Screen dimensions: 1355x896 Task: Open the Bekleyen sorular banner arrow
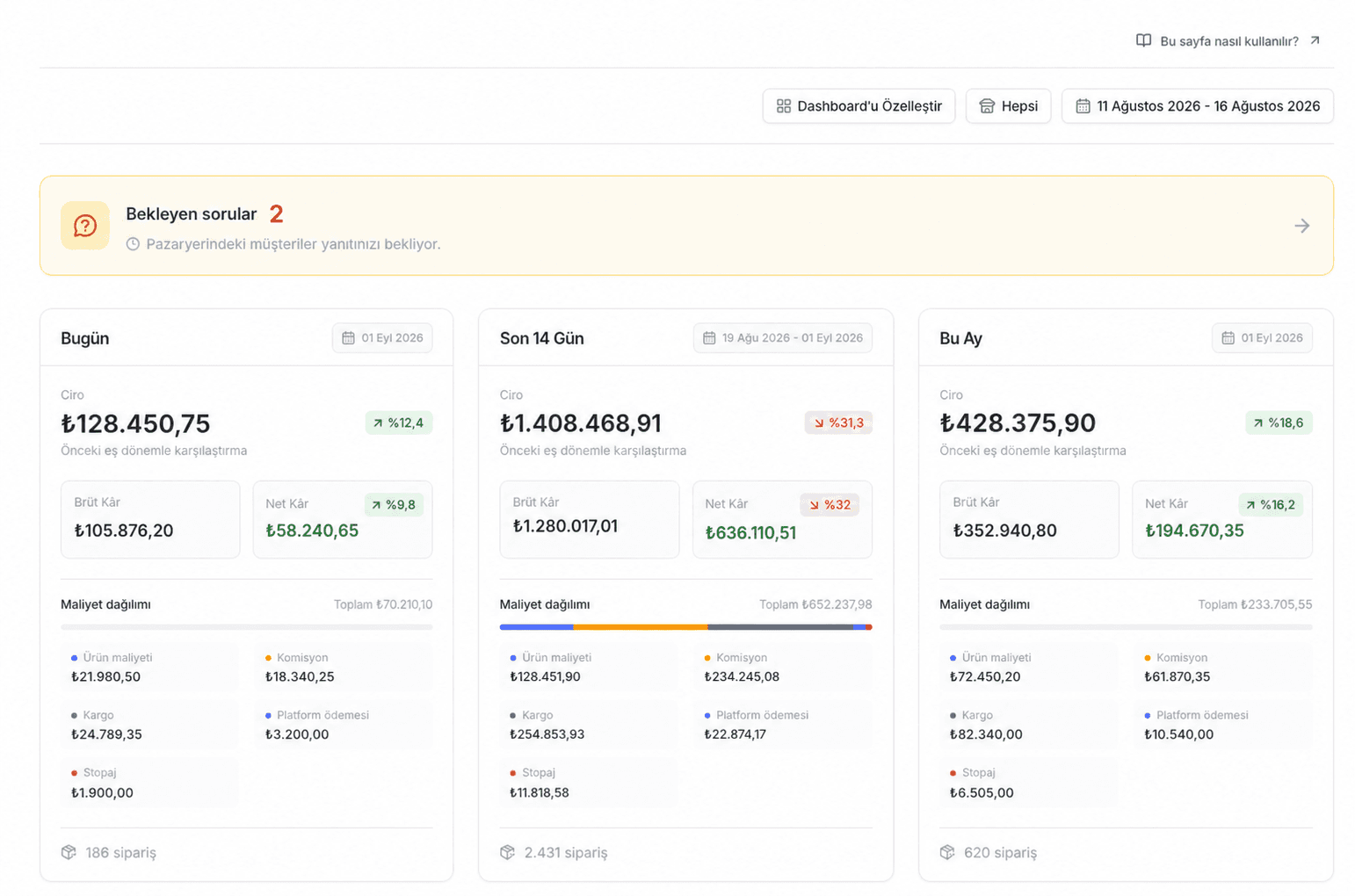1302,226
